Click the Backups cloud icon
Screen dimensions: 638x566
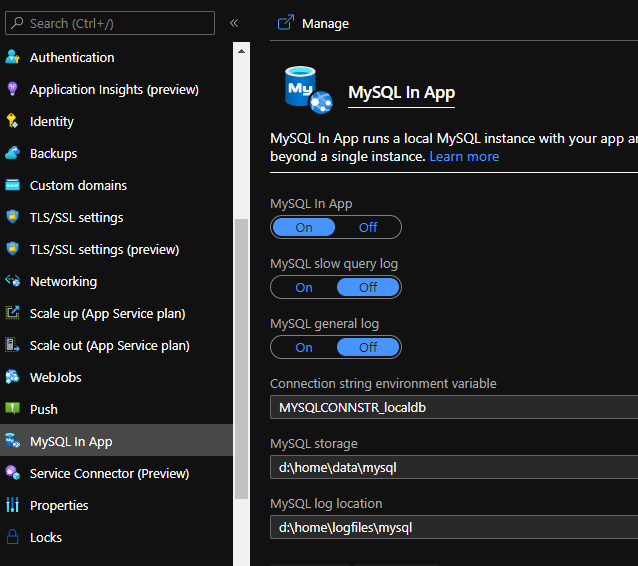point(13,153)
